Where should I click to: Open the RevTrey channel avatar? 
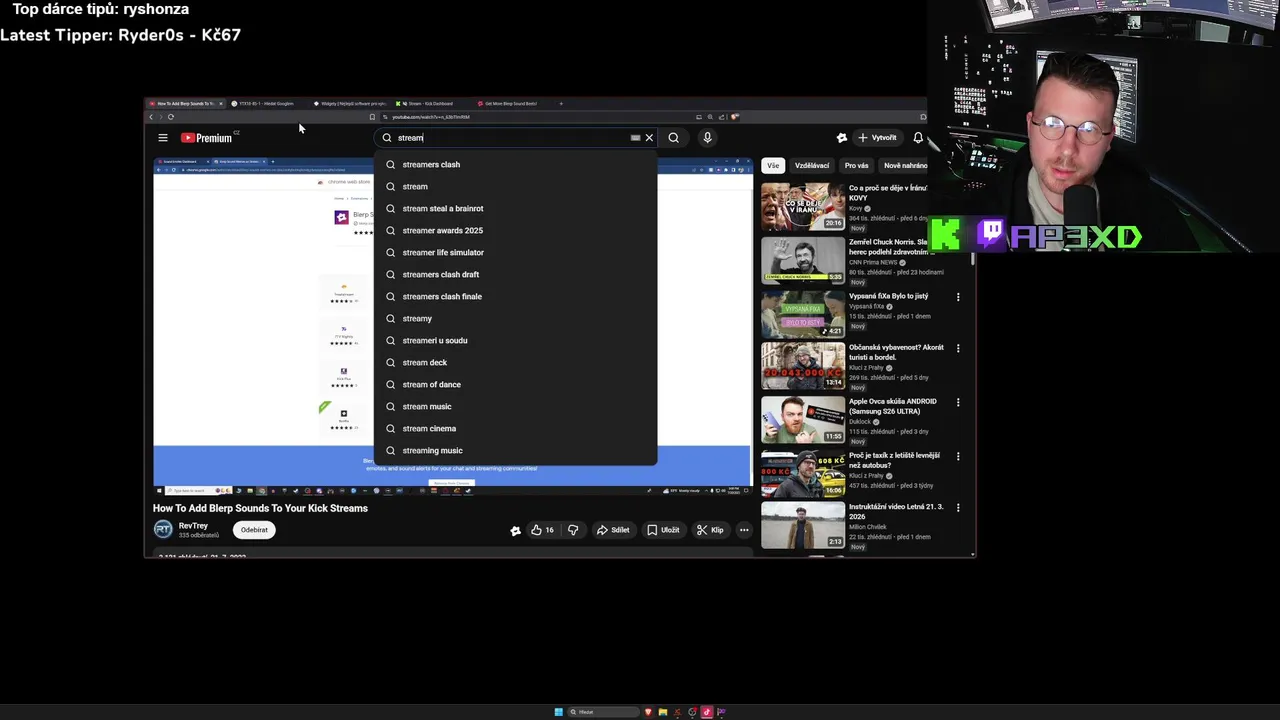click(163, 530)
